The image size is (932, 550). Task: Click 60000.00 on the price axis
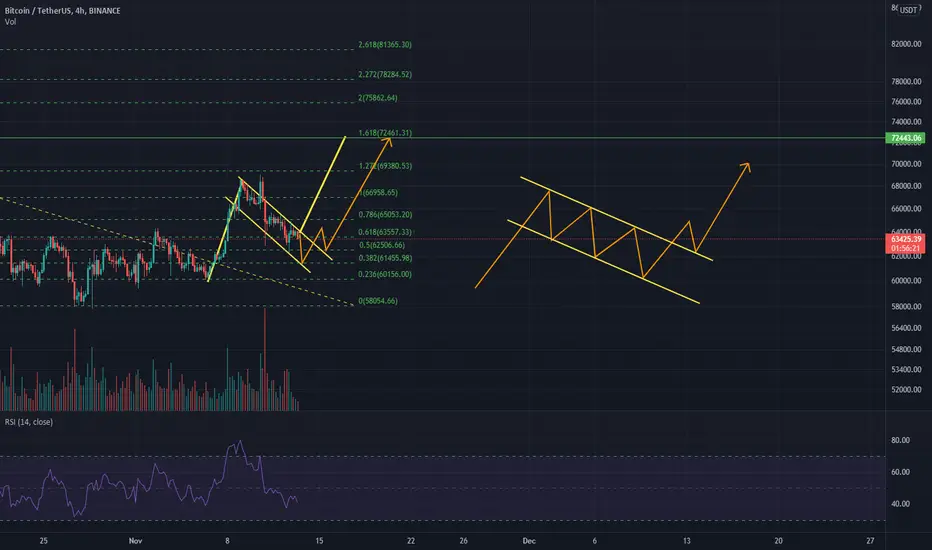[906, 281]
